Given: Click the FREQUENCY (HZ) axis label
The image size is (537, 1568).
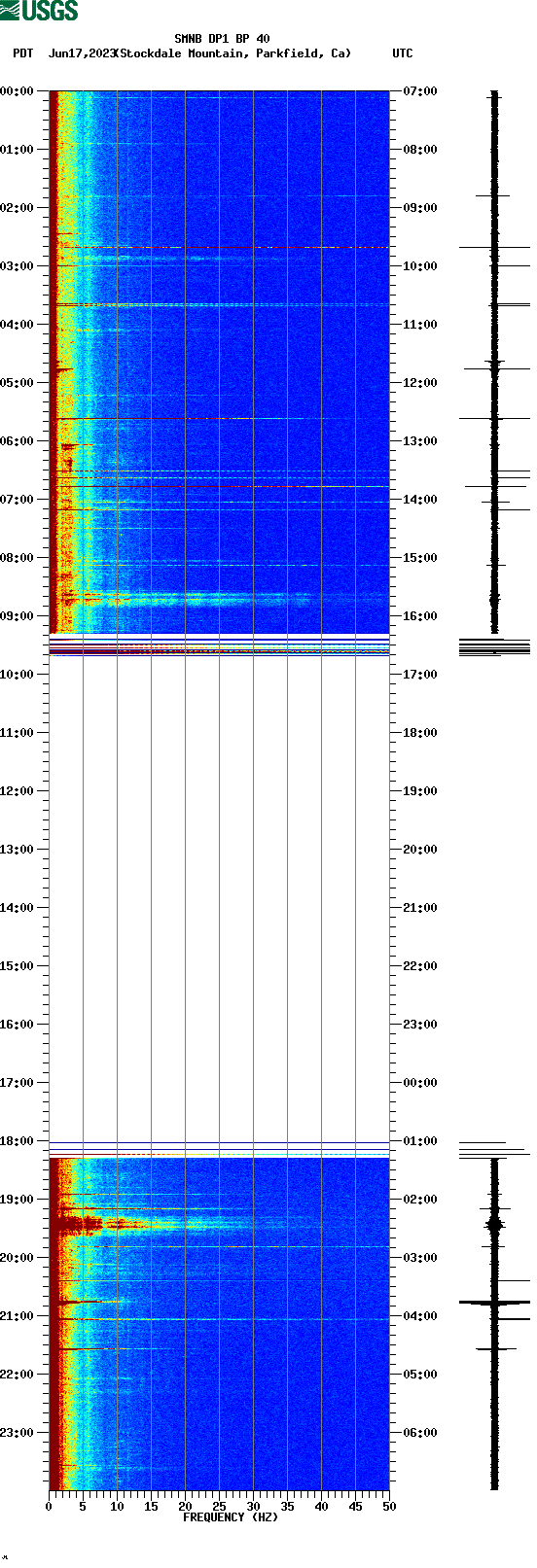Looking at the screenshot, I should (x=231, y=1517).
